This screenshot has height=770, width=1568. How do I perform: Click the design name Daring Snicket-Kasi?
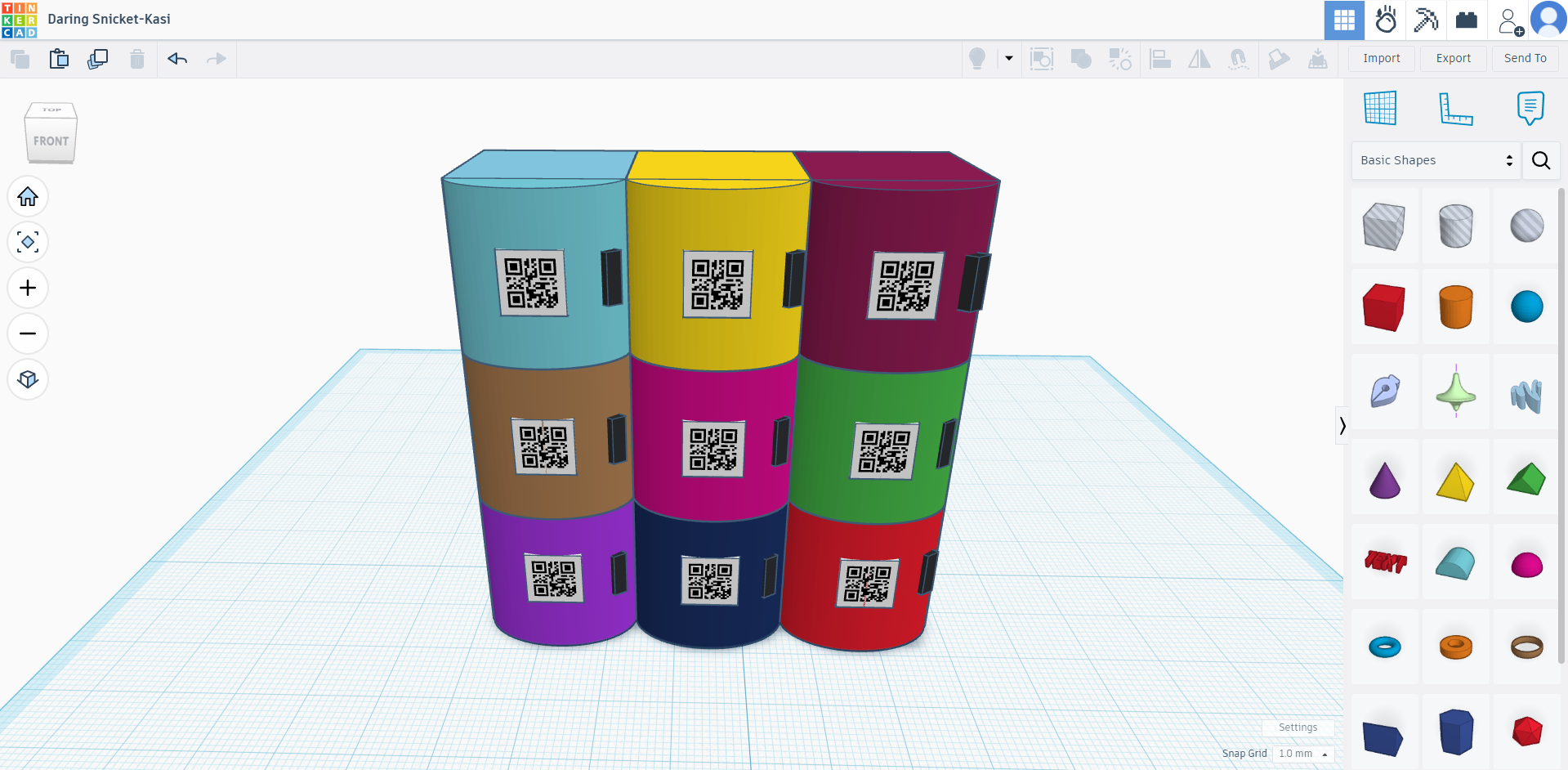[x=109, y=19]
